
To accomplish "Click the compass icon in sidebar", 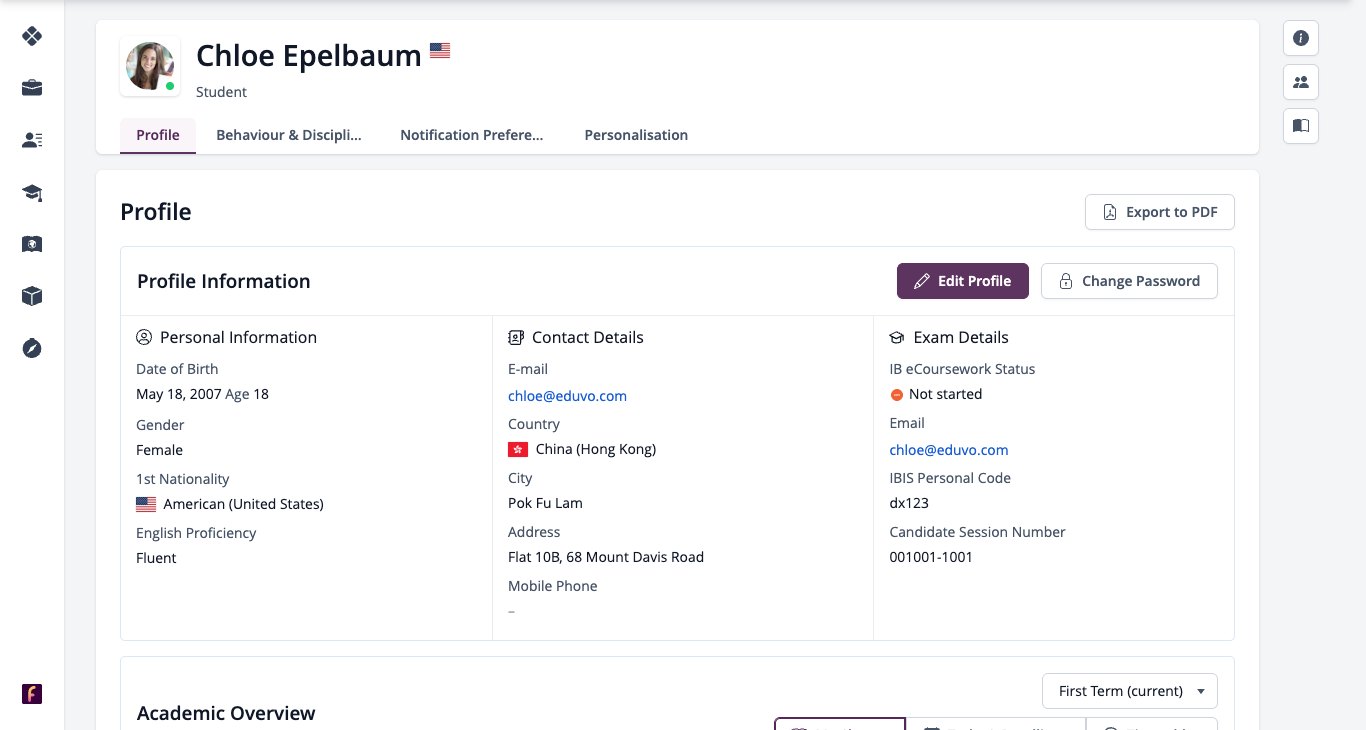I will (x=32, y=348).
